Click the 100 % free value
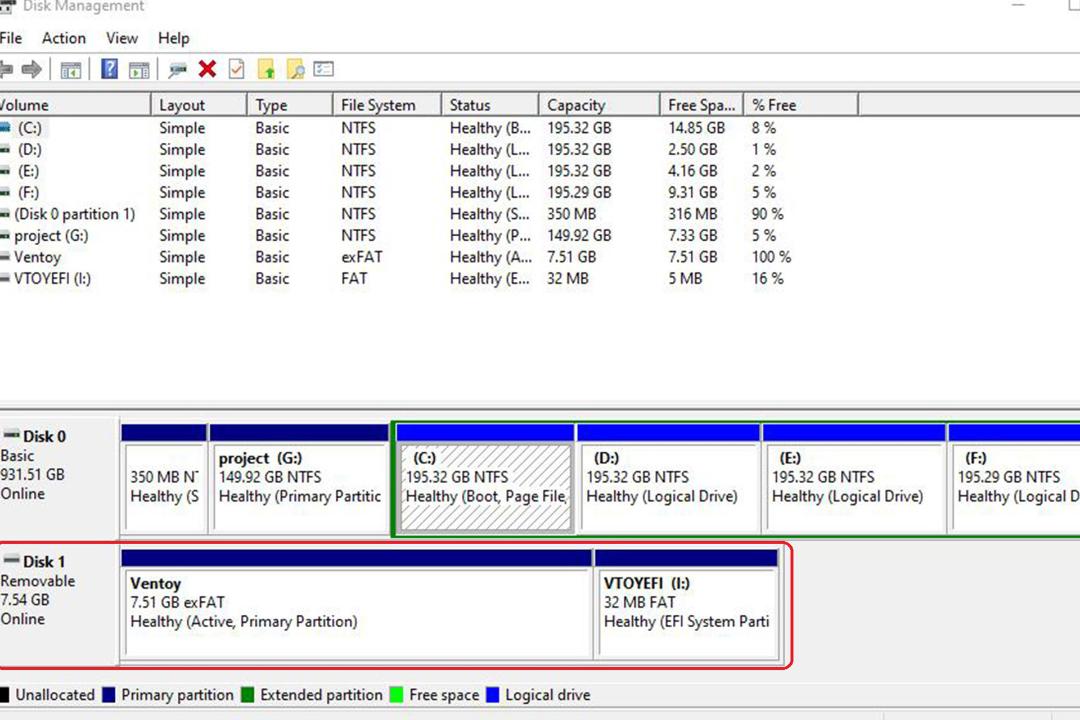1080x720 pixels. (x=771, y=257)
